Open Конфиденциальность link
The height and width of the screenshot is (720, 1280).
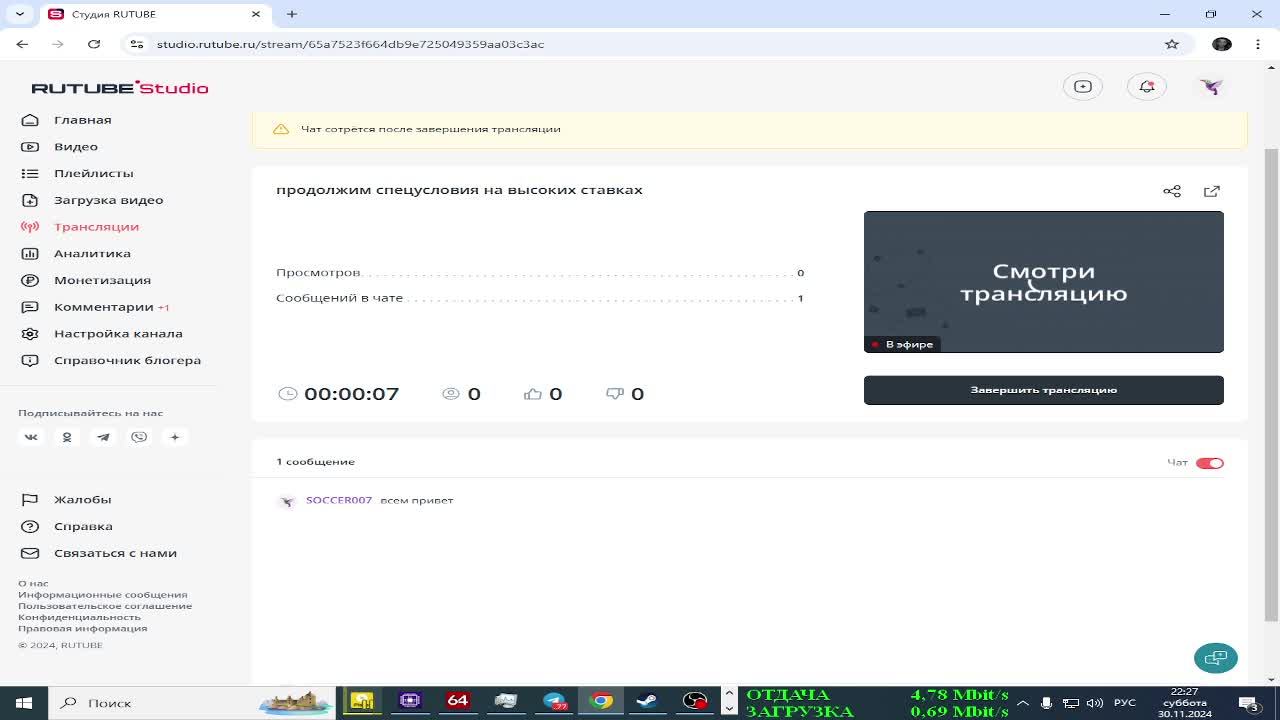[79, 617]
